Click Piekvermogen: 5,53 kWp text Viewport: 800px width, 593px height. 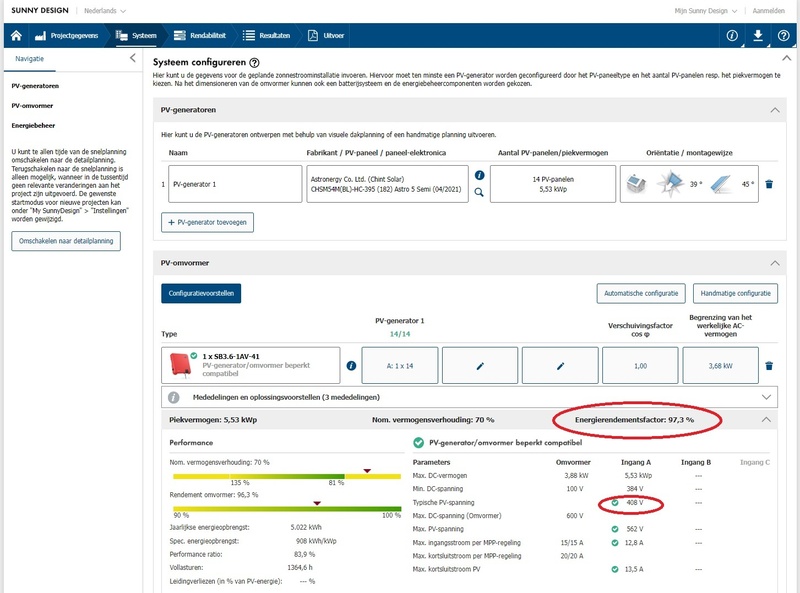tap(213, 419)
